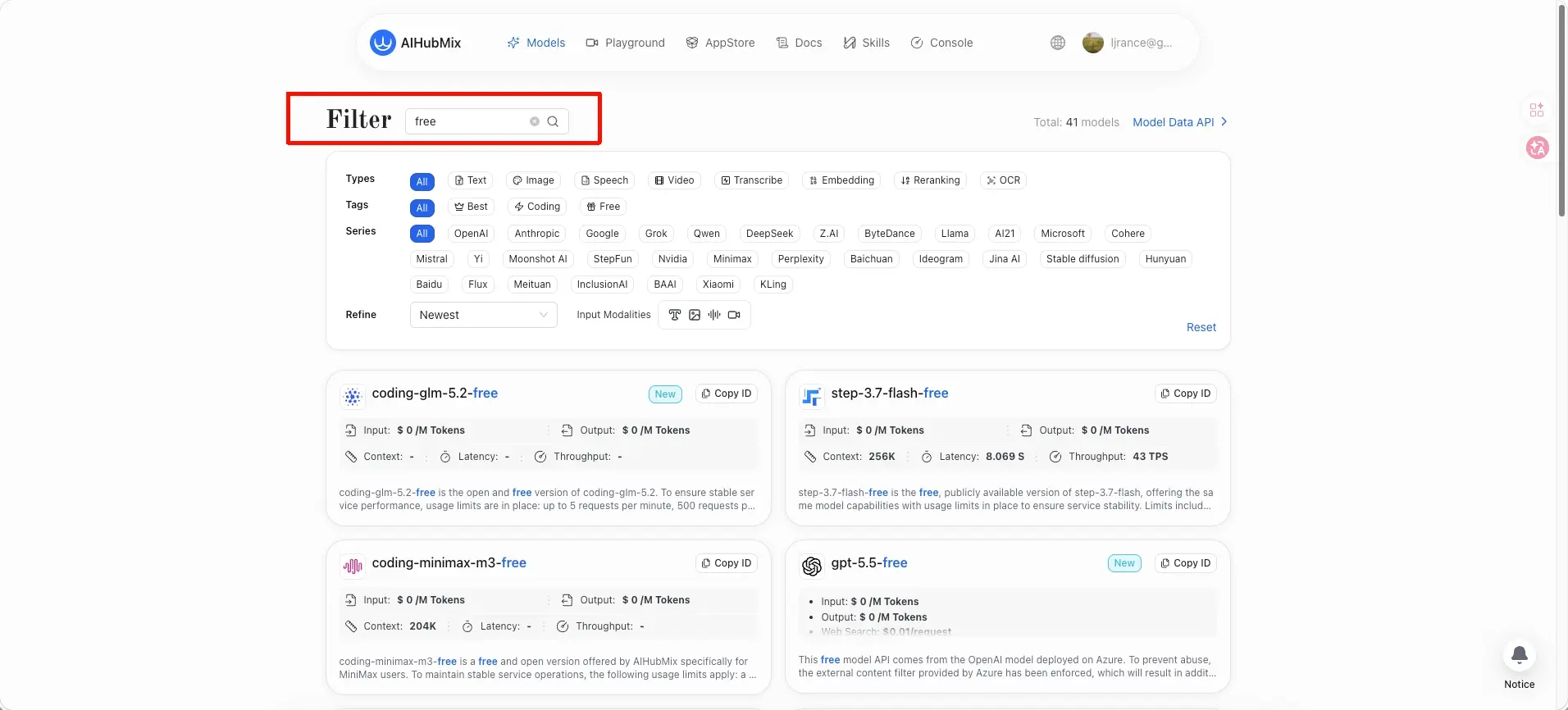Open the Newest sort dropdown
Screen dimensions: 1568x710
pos(484,315)
